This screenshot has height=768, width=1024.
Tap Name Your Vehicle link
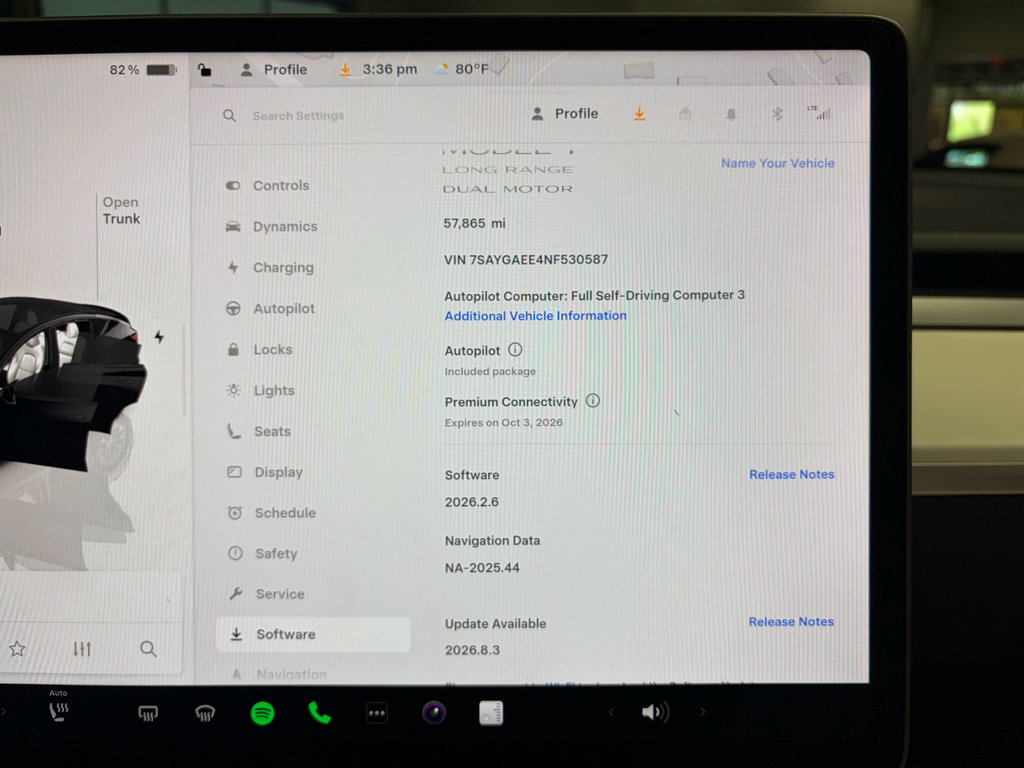[x=777, y=163]
